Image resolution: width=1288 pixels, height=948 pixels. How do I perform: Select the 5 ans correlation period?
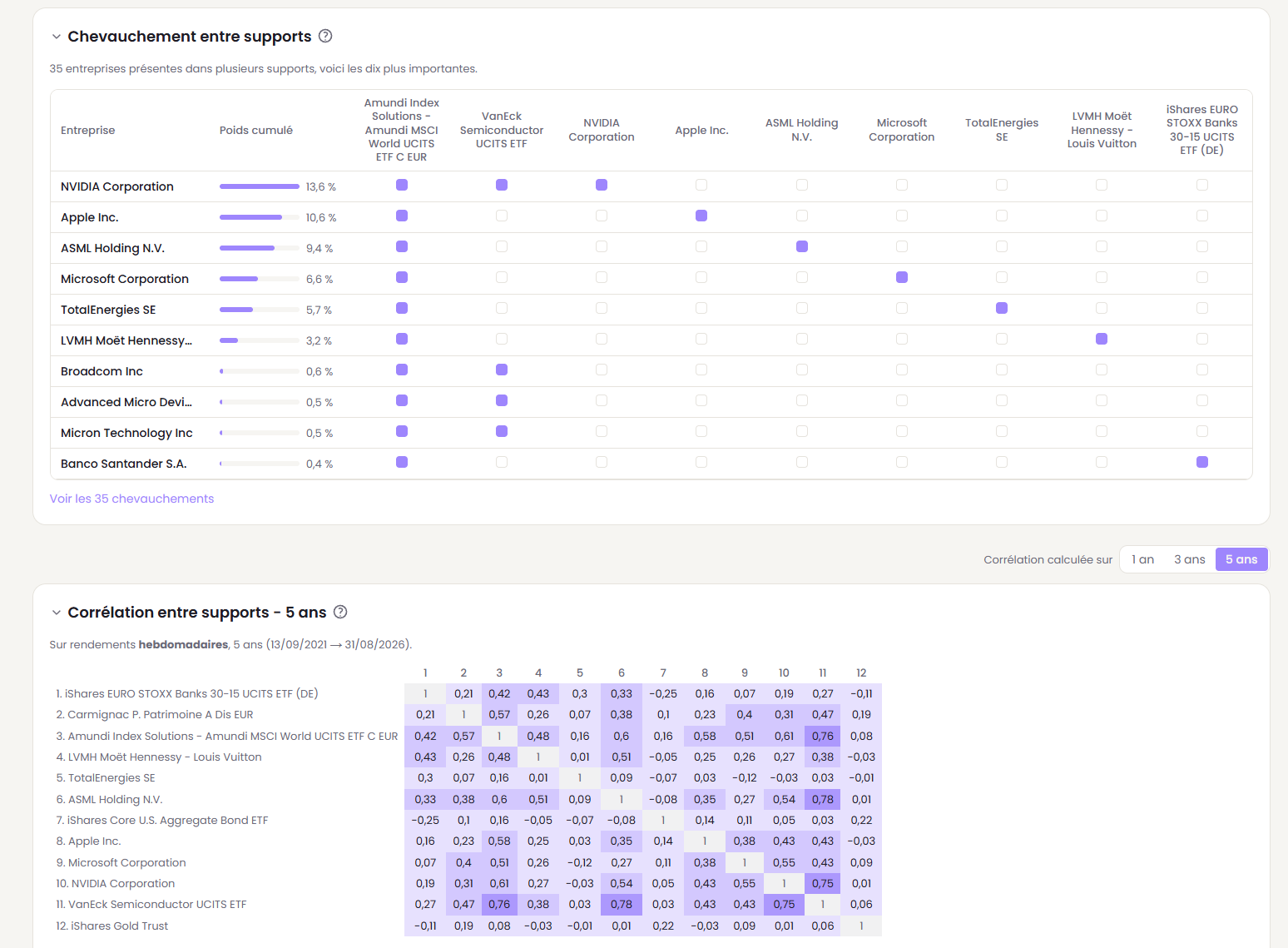pos(1241,559)
